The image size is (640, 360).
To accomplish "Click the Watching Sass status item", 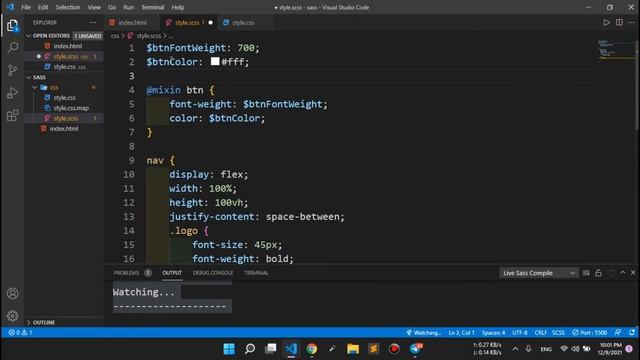I will 423,333.
